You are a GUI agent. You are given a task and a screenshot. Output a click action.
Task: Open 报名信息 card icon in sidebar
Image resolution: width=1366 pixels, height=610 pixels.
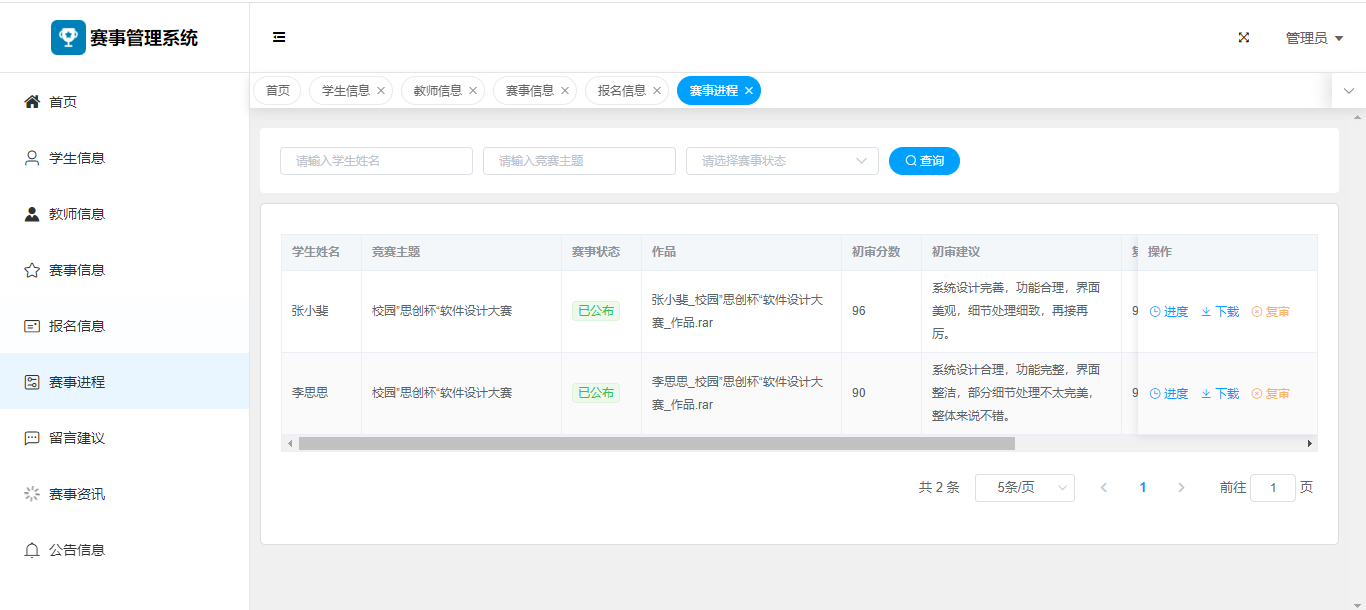[32, 326]
